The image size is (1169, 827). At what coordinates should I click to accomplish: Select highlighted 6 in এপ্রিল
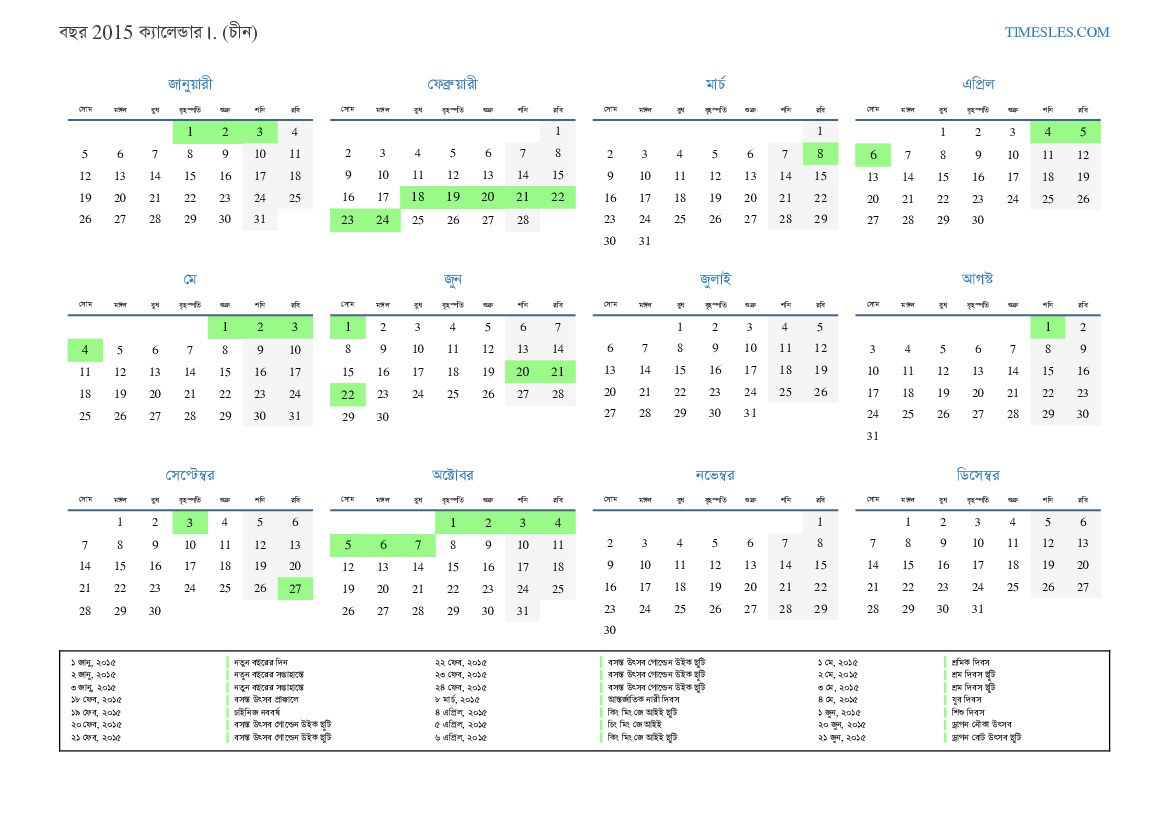point(872,155)
